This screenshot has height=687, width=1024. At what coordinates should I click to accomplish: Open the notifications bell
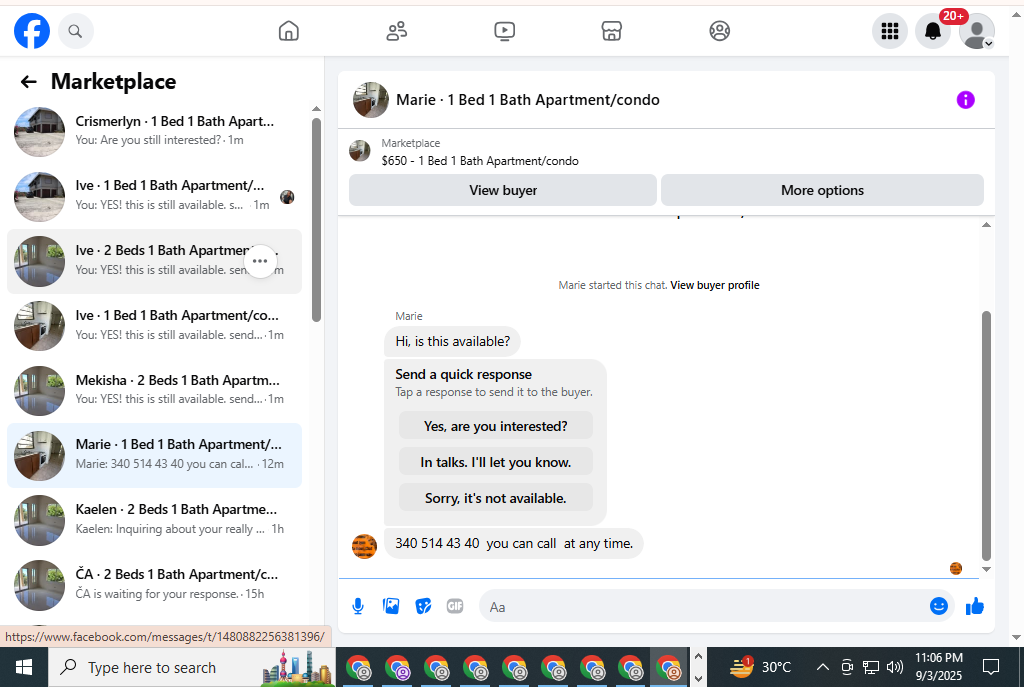[x=933, y=31]
